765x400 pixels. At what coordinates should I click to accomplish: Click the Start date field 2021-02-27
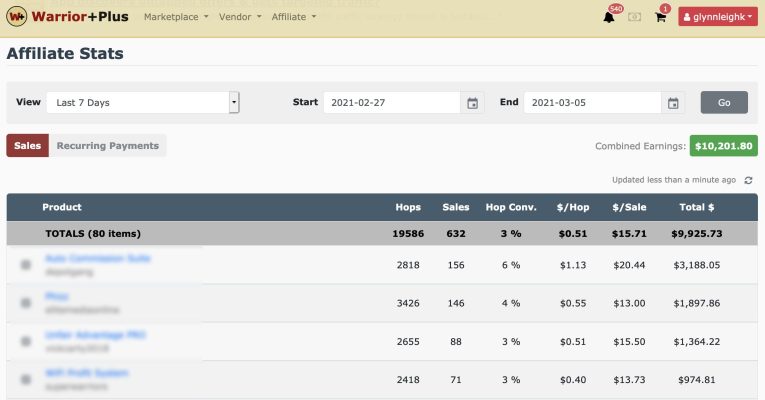[392, 103]
